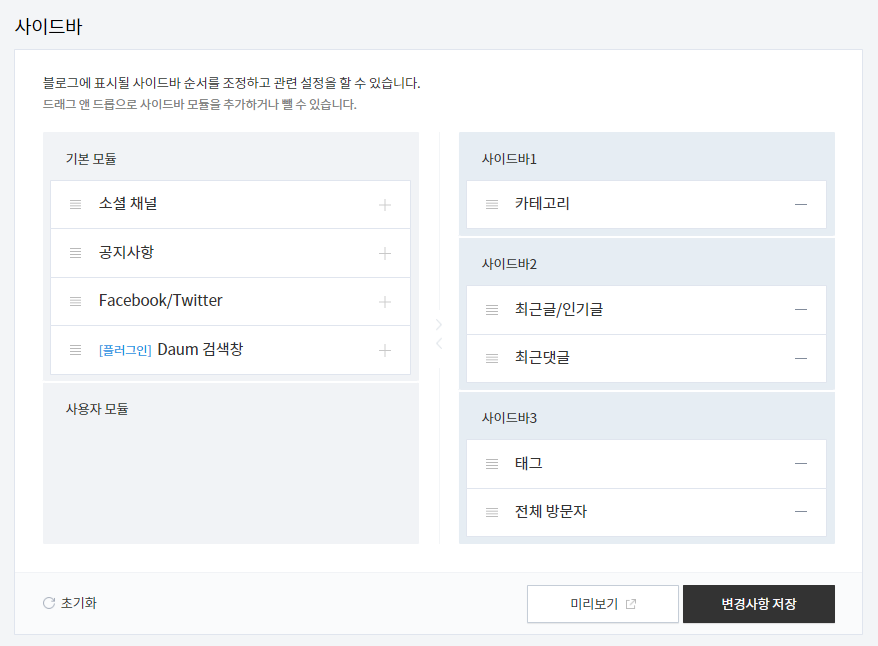This screenshot has height=646, width=878.
Task: Click the plus icon for 소셜 채널
Action: coord(385,205)
